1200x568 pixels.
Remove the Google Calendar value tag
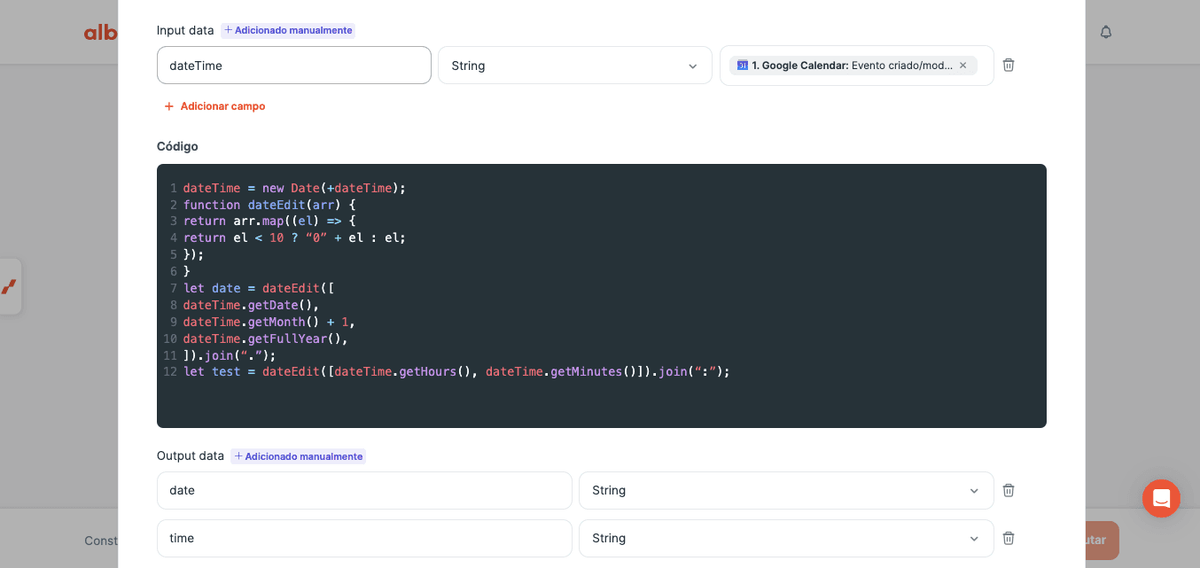963,66
